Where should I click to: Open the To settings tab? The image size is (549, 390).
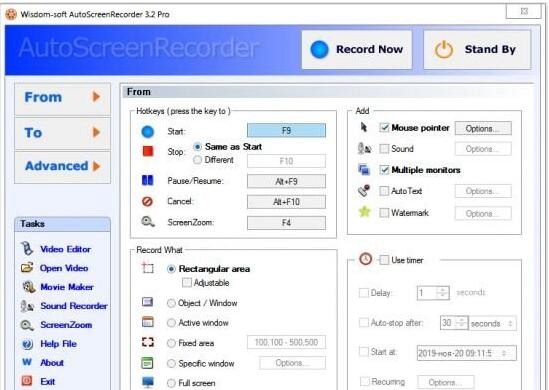(x=62, y=133)
